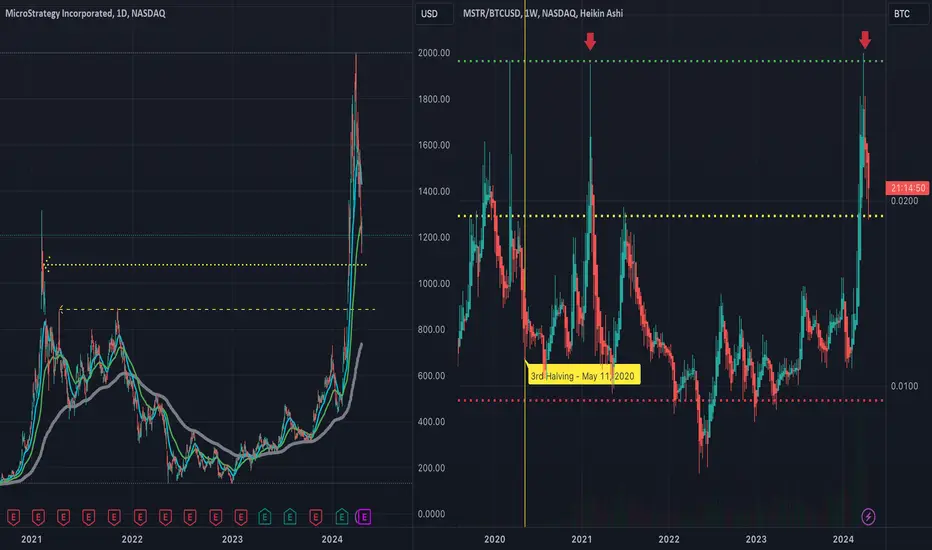Click the leftmost red earnings E marker
The image size is (932, 550).
[x=12, y=517]
